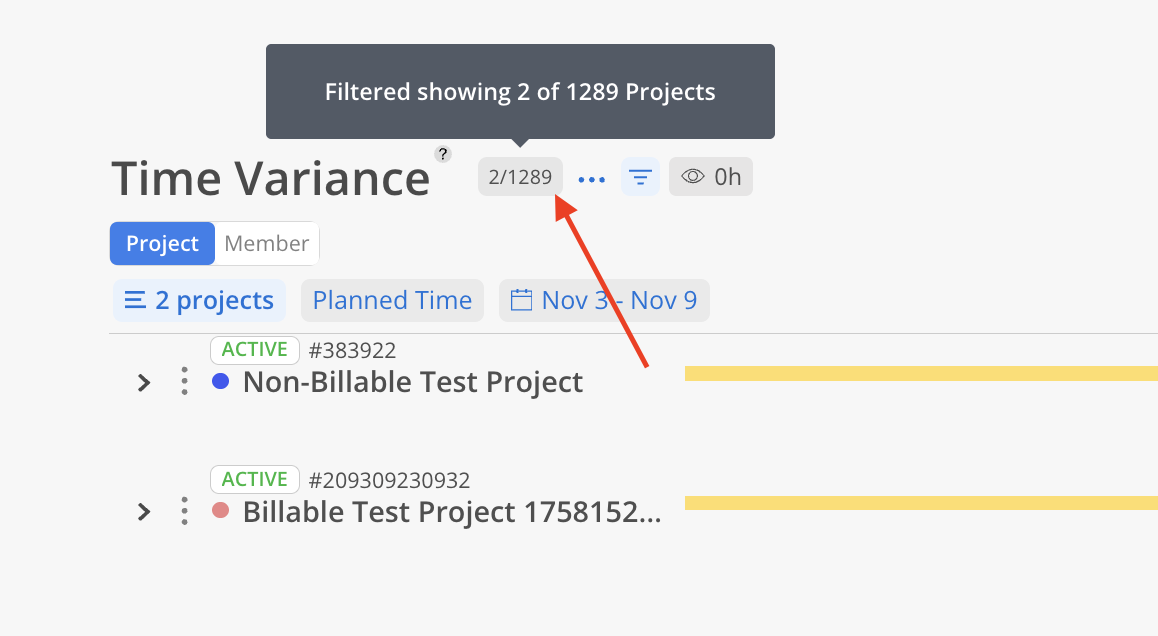
Task: Click the help question mark icon
Action: point(443,154)
